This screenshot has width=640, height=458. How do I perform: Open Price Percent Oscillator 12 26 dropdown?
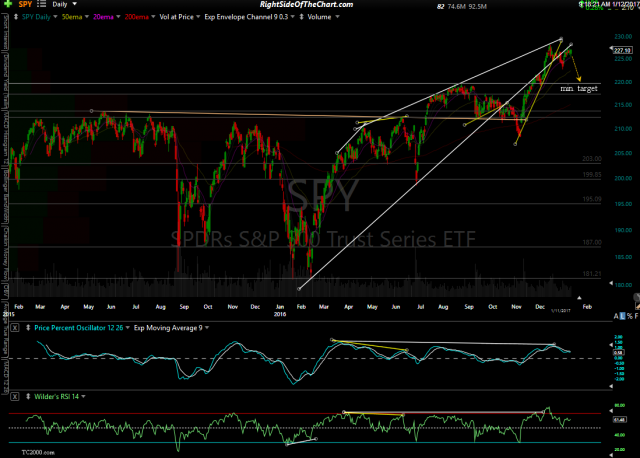coord(128,328)
